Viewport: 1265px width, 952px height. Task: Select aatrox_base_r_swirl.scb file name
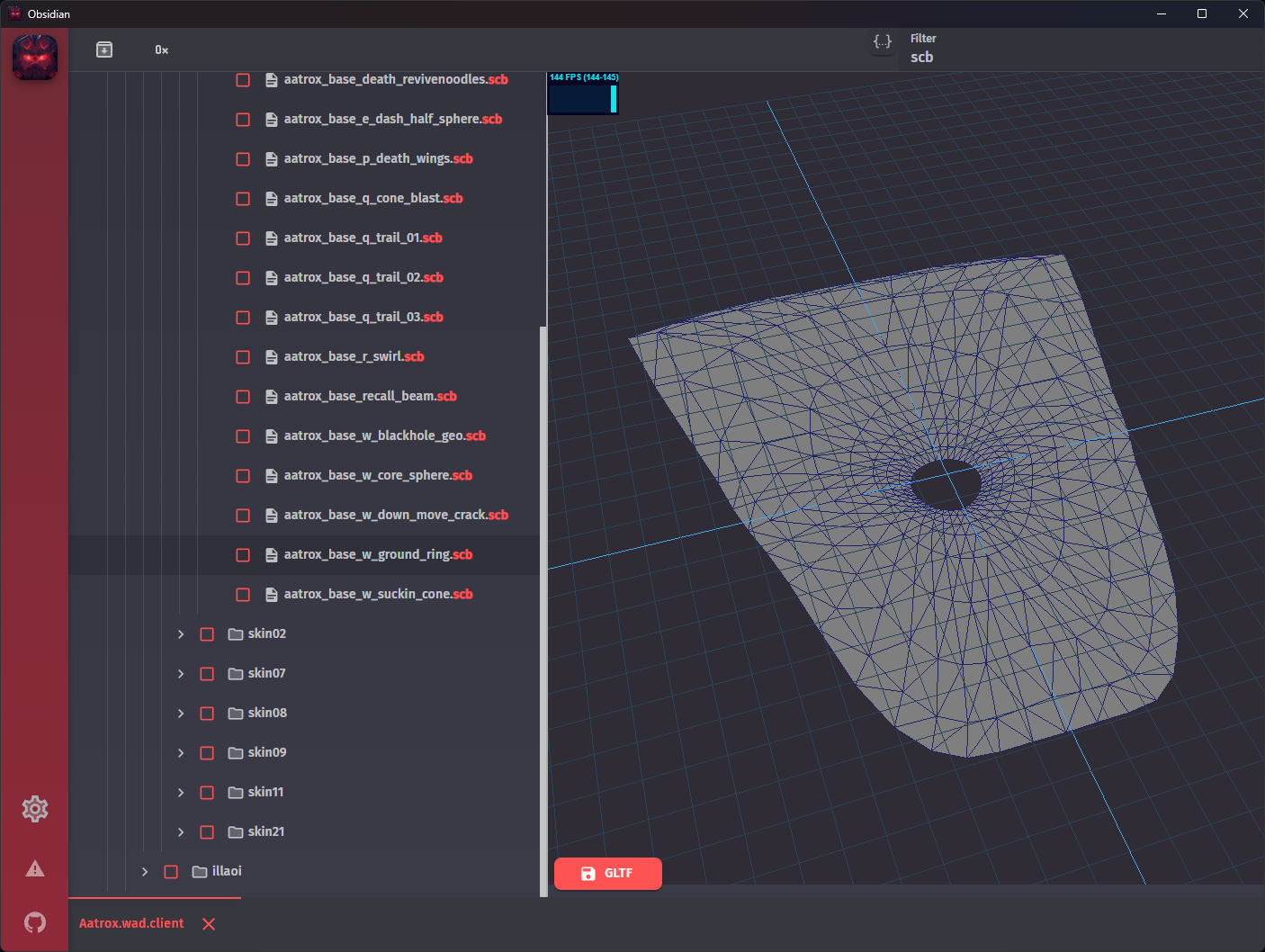pyautogui.click(x=354, y=356)
